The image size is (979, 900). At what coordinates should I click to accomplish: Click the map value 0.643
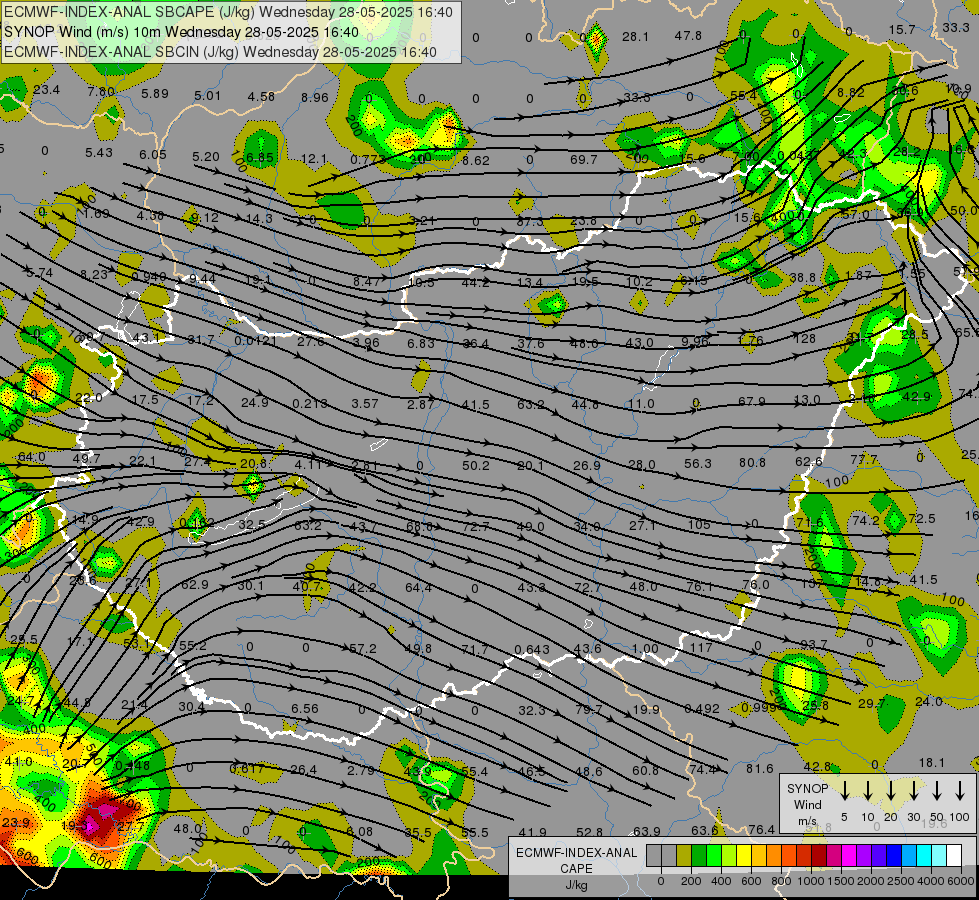532,650
